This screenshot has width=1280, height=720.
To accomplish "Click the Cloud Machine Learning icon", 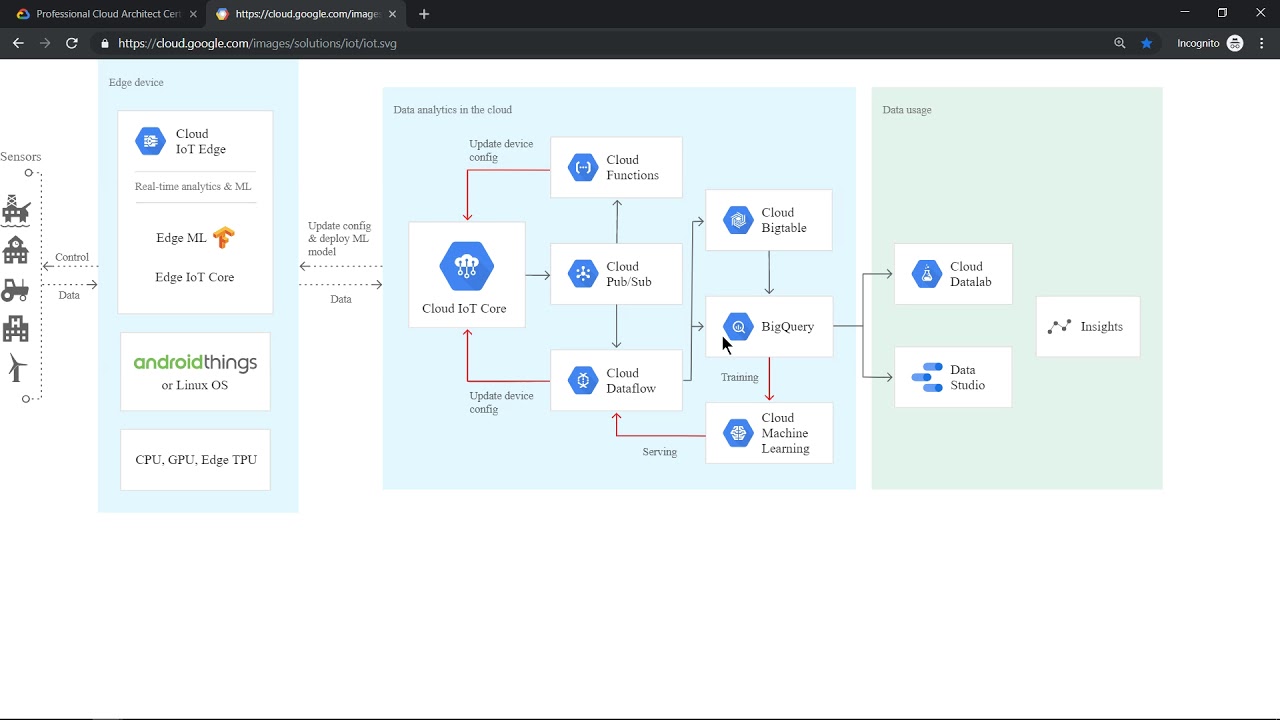I will (x=738, y=433).
